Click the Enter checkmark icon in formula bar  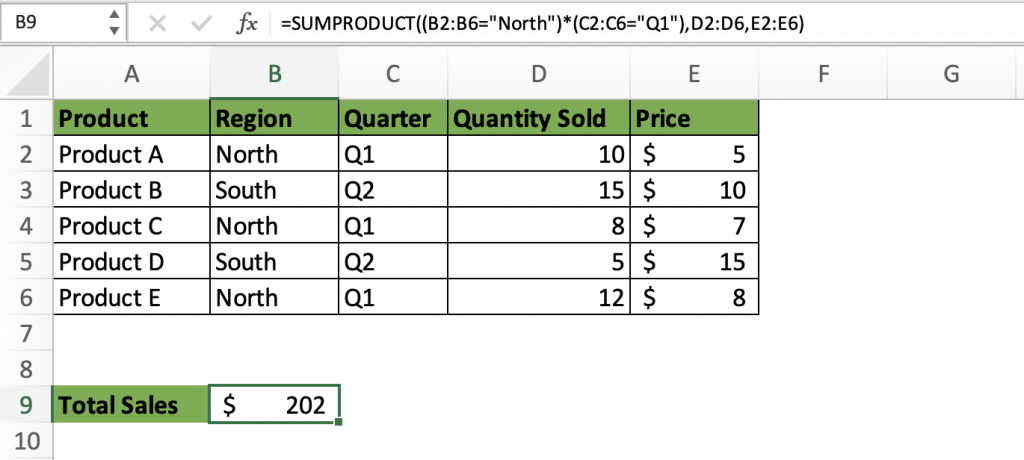pos(200,24)
